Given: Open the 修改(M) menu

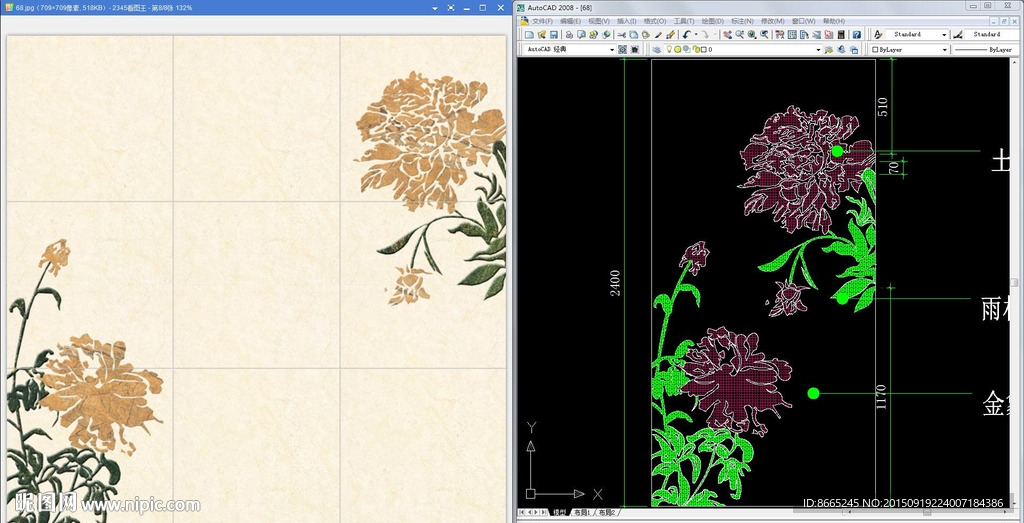Looking at the screenshot, I should pyautogui.click(x=773, y=22).
